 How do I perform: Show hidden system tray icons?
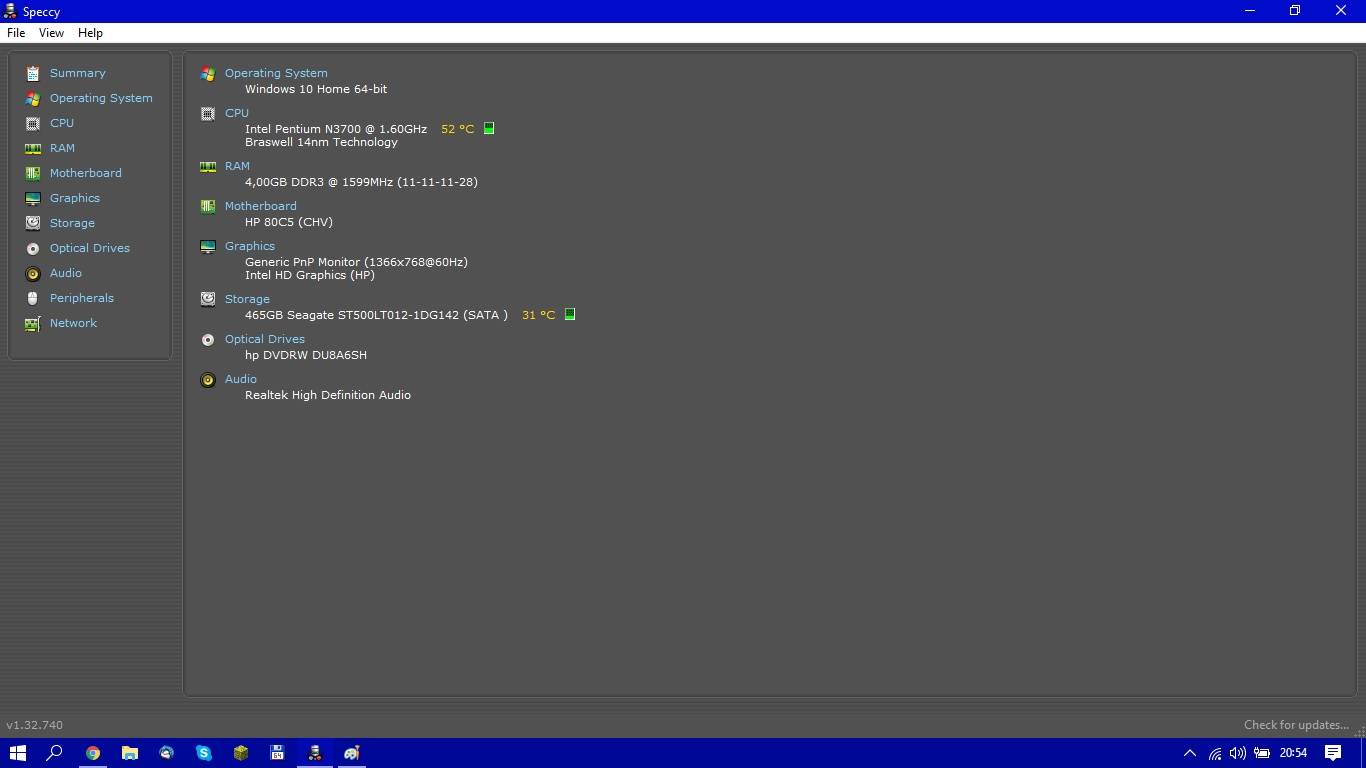(1189, 753)
